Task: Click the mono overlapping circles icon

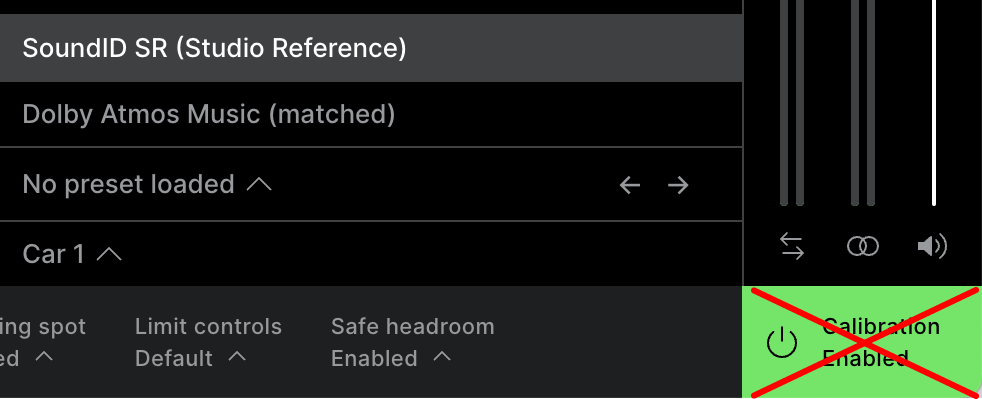Action: tap(862, 246)
